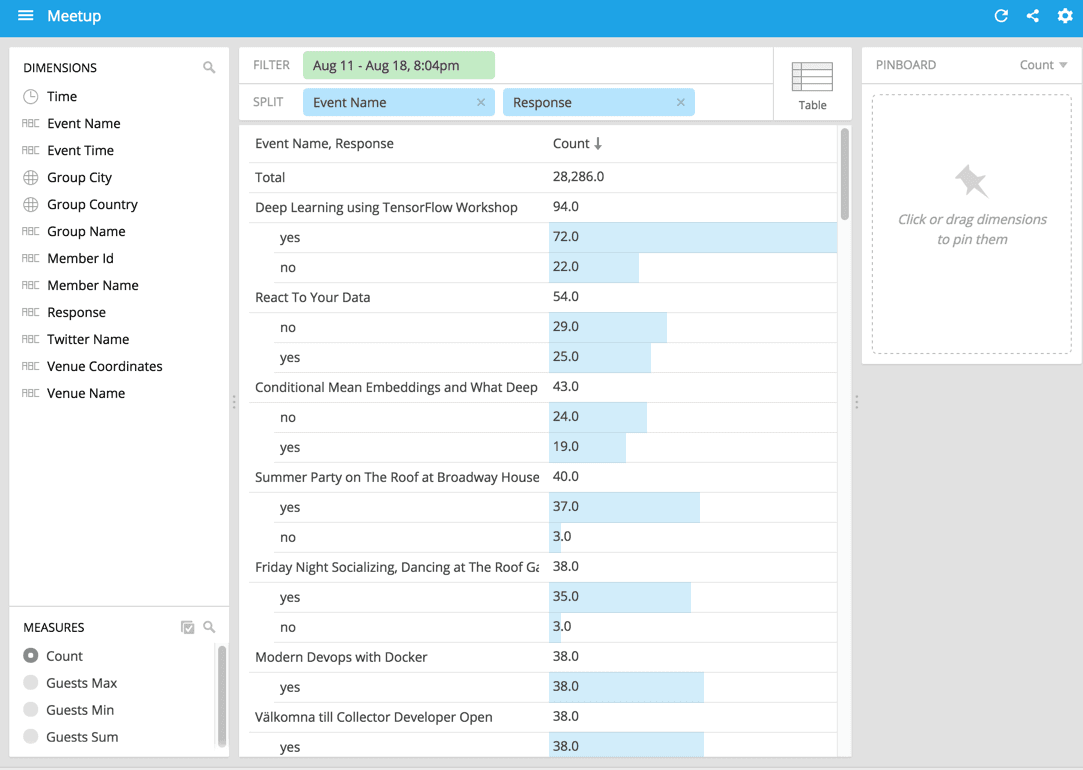The height and width of the screenshot is (770, 1083).
Task: Select the Venue Name dimension
Action: coord(86,393)
